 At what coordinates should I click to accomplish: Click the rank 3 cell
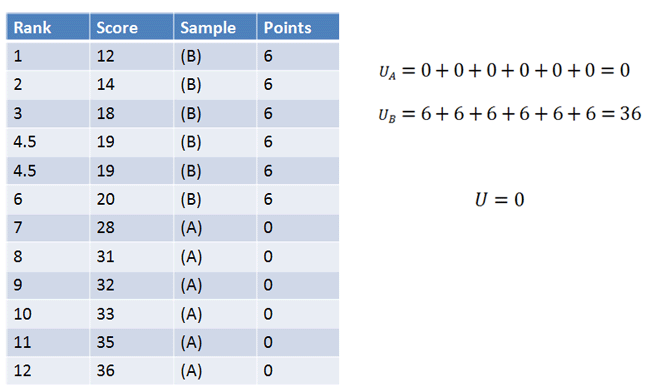(48, 113)
